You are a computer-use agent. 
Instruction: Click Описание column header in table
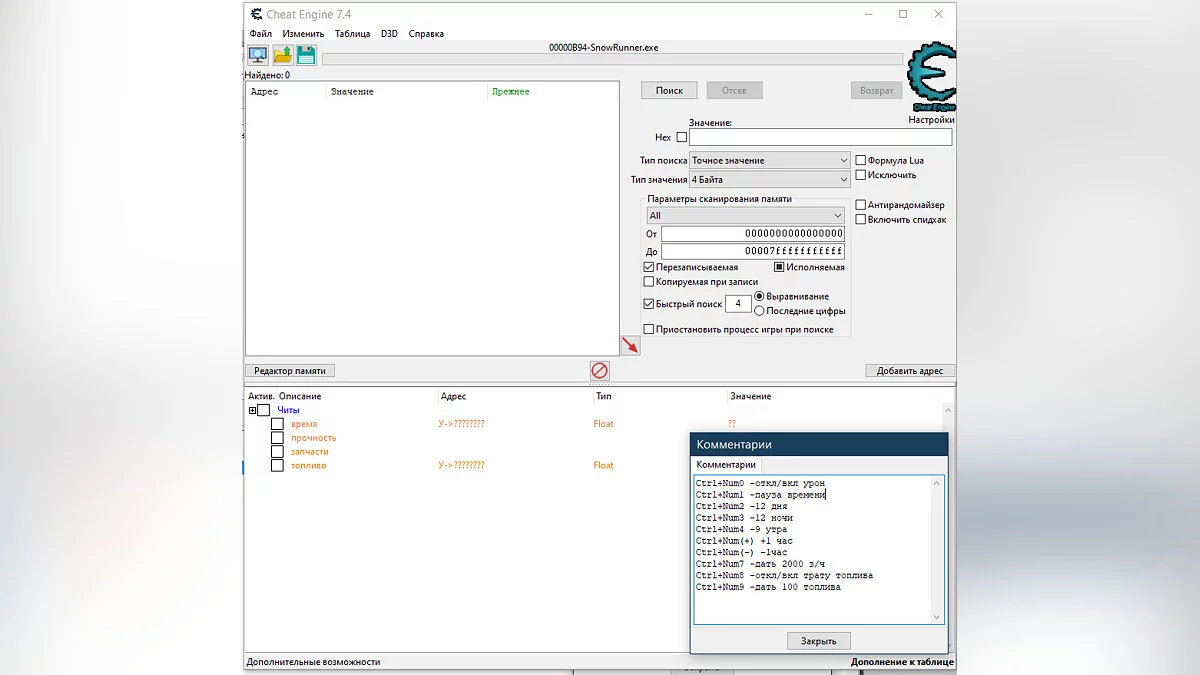tap(300, 397)
